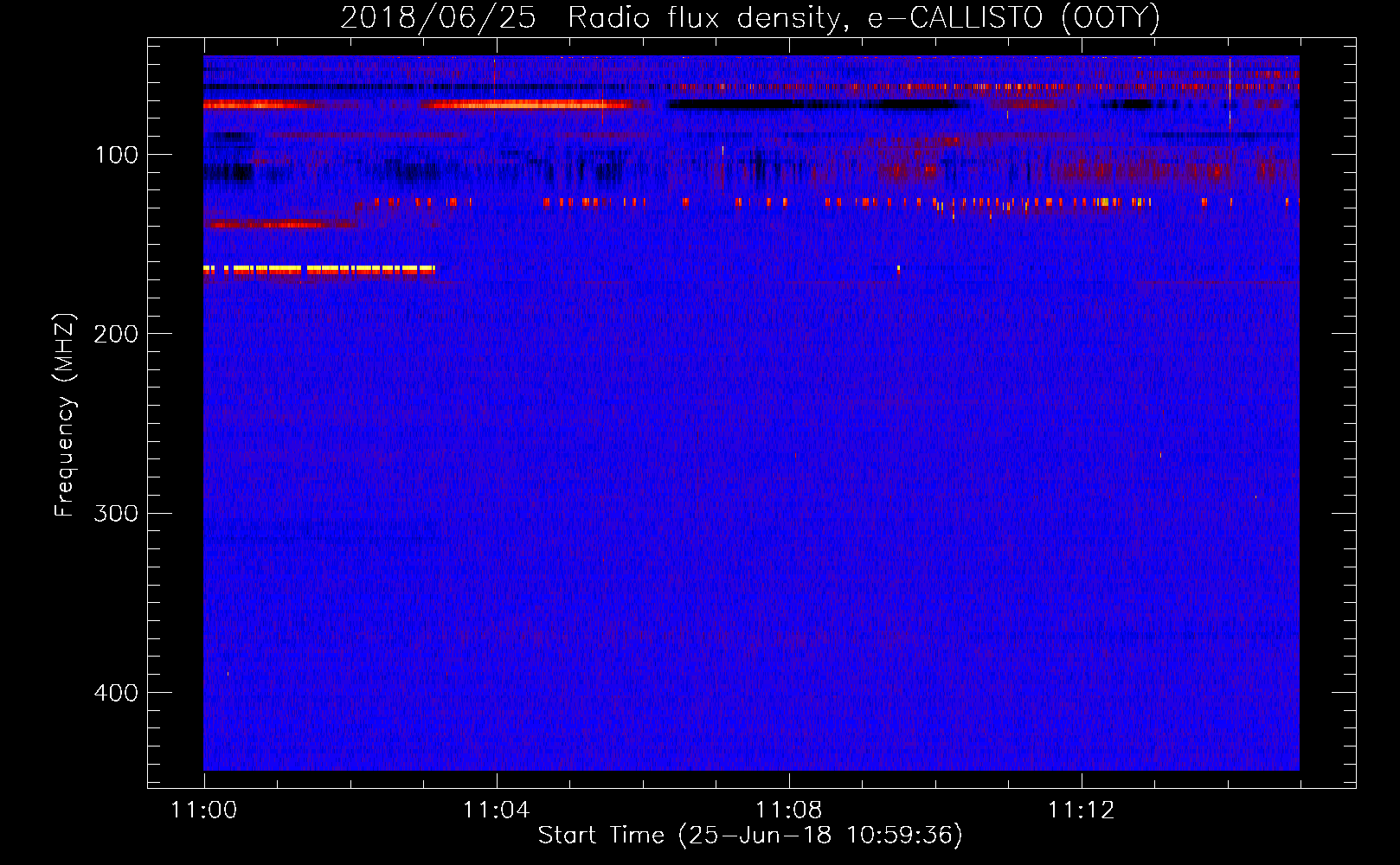The width and height of the screenshot is (1400, 865).
Task: Click the 400 MHz frequency tick label
Action: (x=116, y=693)
